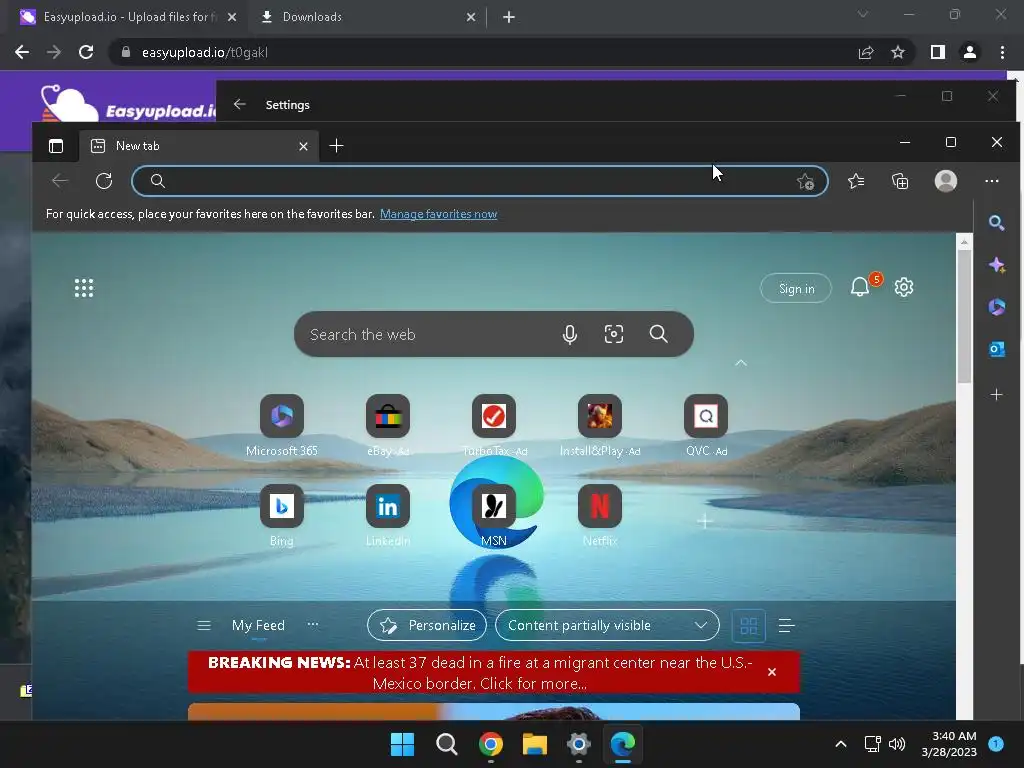Viewport: 1024px width, 768px height.
Task: Open Edge Favorites list icon
Action: coord(856,181)
